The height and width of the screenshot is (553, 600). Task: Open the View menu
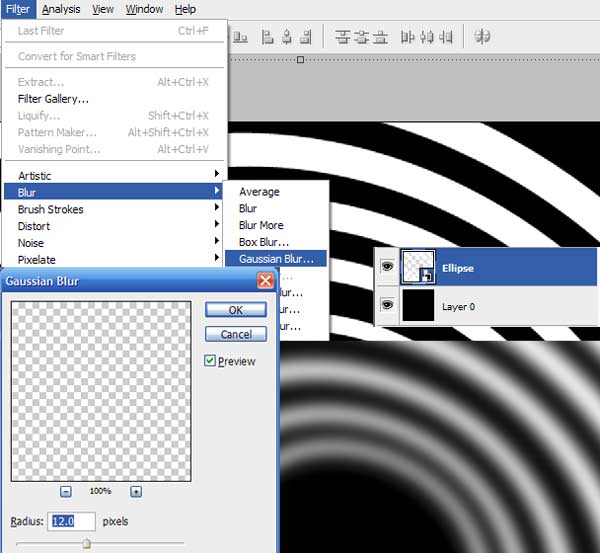click(103, 9)
